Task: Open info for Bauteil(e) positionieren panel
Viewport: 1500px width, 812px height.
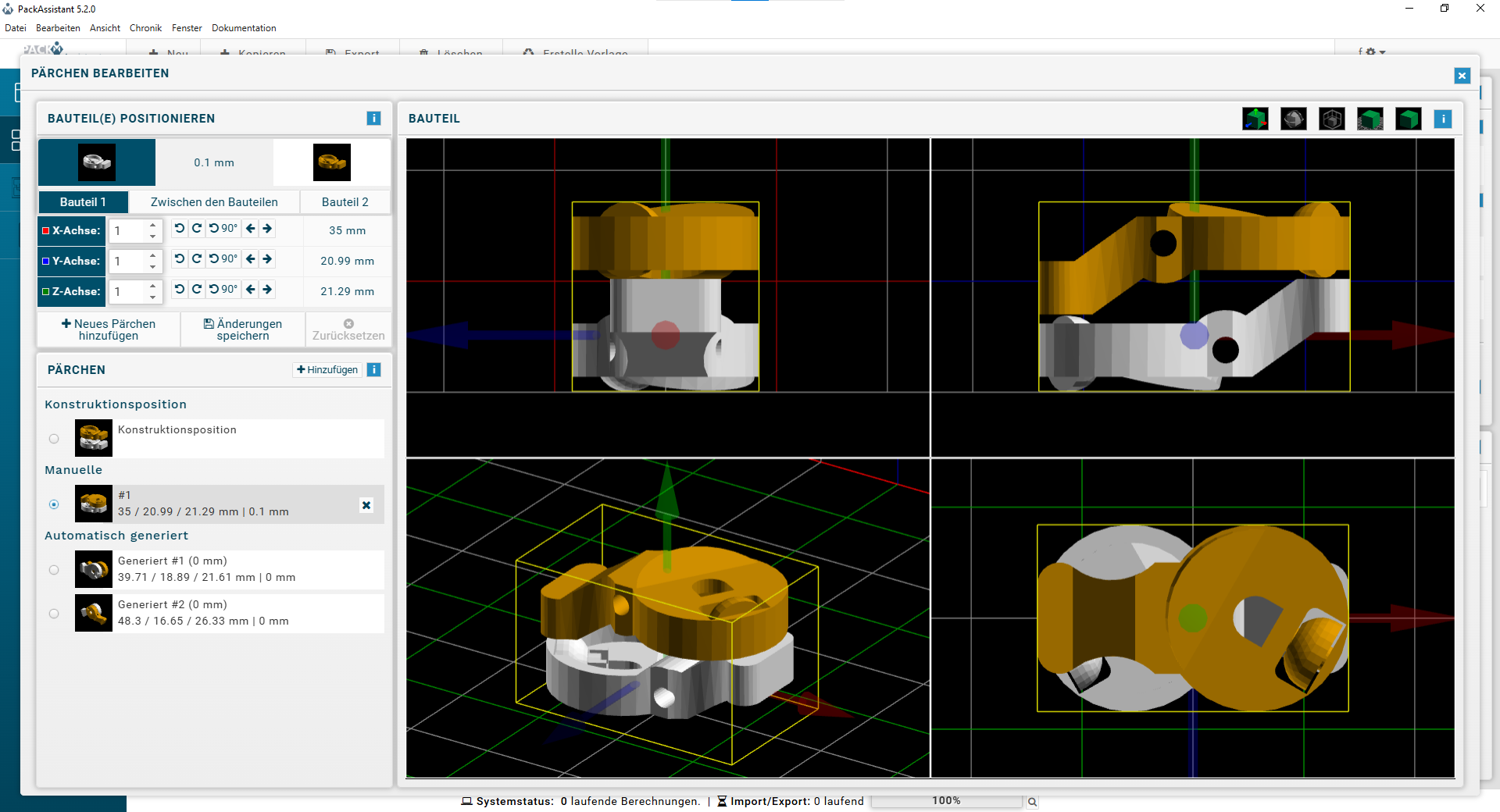Action: pyautogui.click(x=373, y=118)
